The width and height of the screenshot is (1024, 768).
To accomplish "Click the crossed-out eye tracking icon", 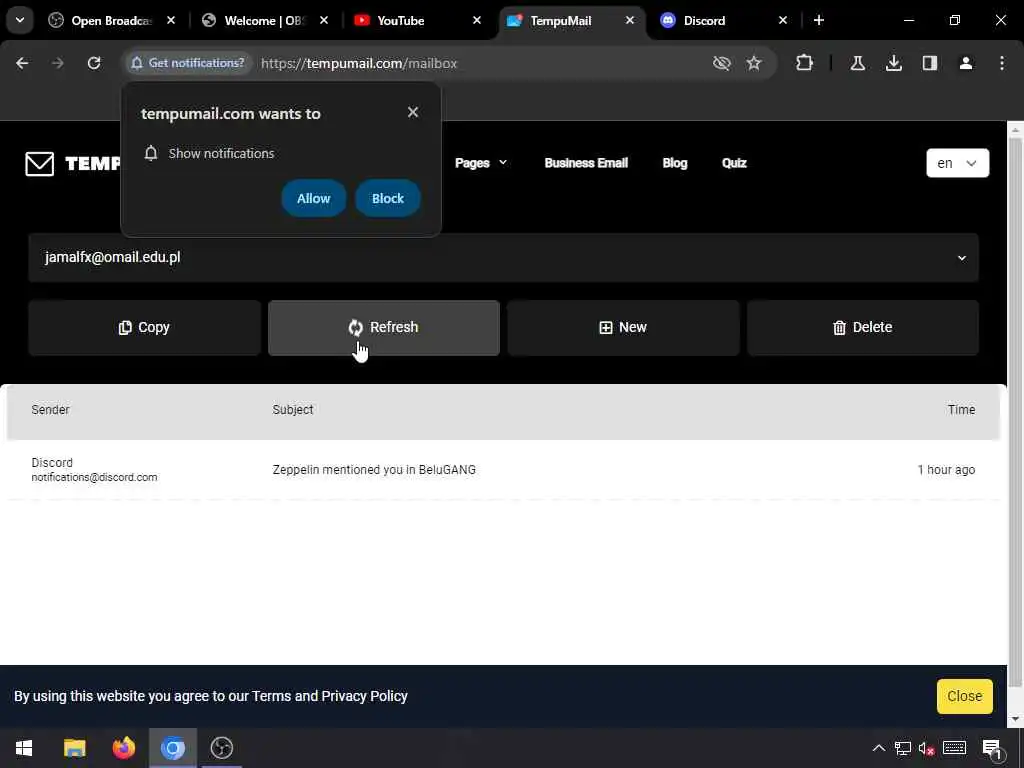I will point(722,63).
